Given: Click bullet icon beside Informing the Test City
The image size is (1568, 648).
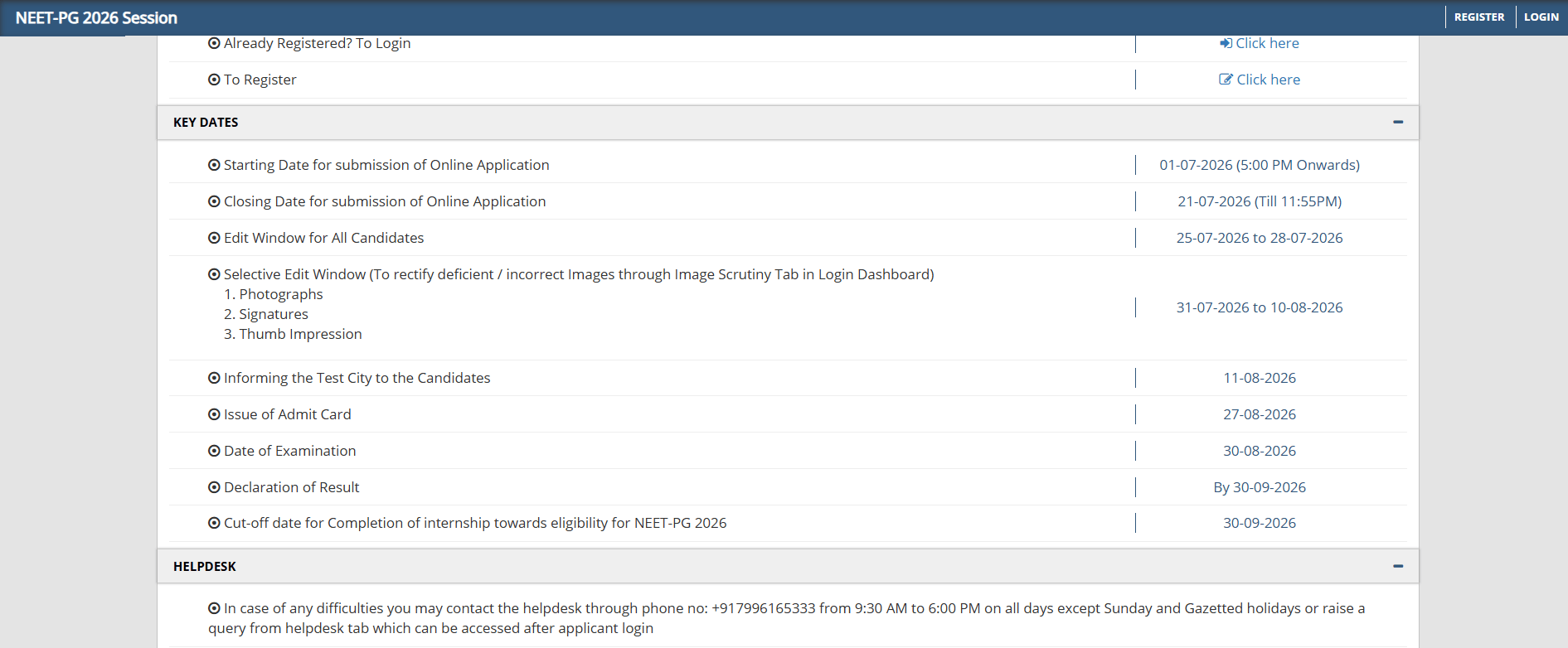Looking at the screenshot, I should 214,378.
